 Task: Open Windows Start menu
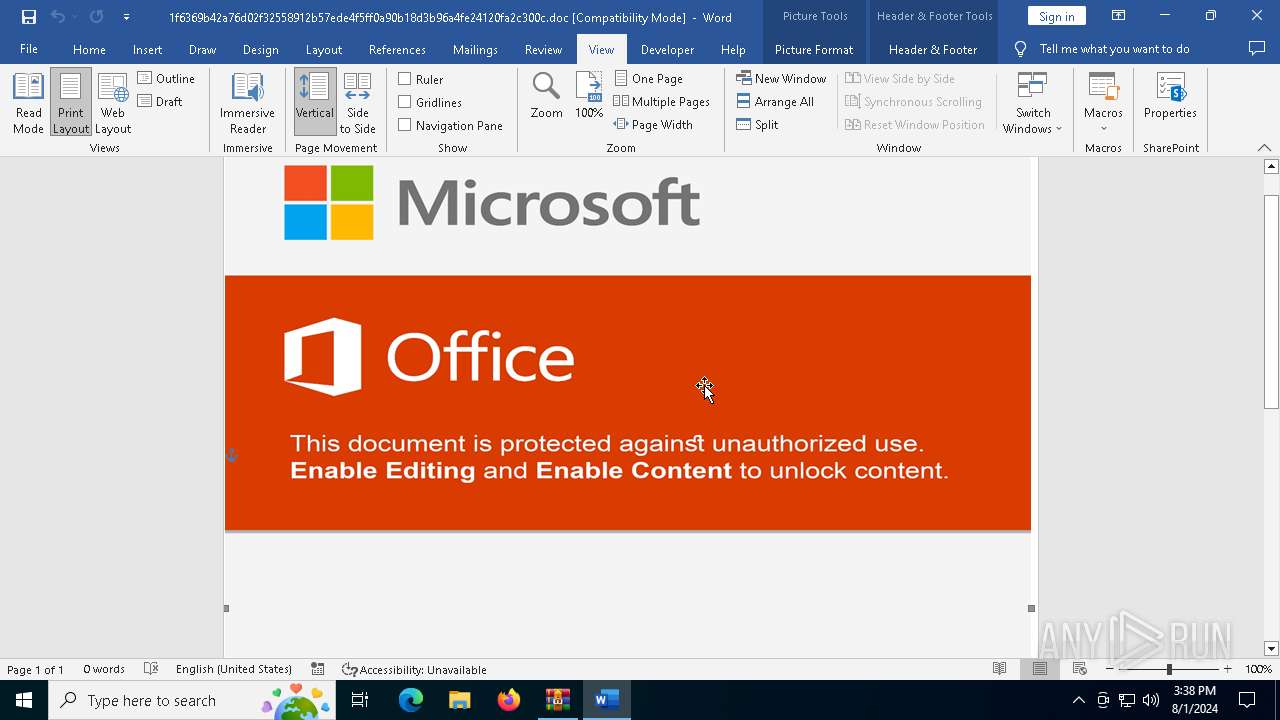(x=24, y=700)
